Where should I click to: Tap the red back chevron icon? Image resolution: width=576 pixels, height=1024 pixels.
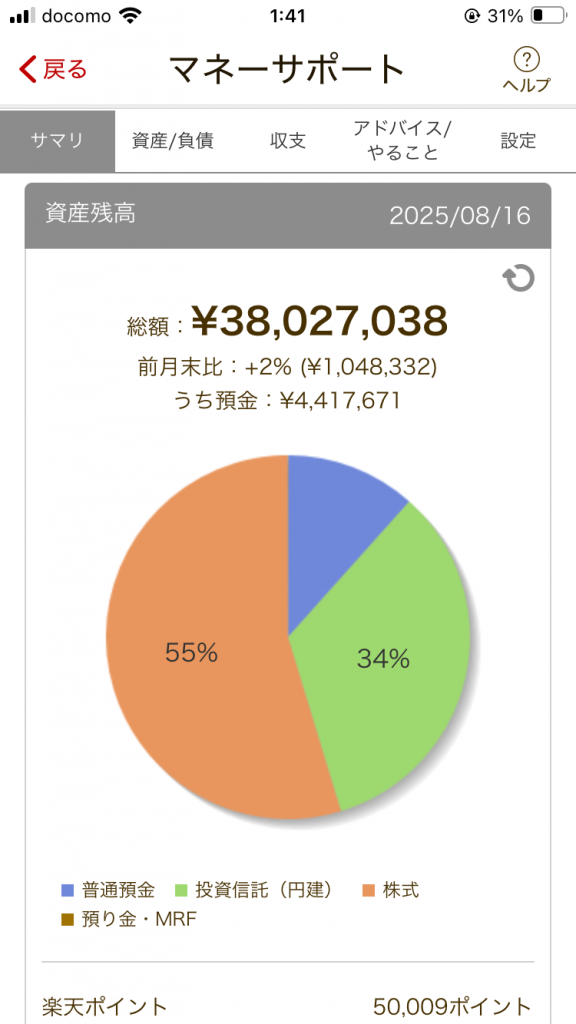(28, 69)
